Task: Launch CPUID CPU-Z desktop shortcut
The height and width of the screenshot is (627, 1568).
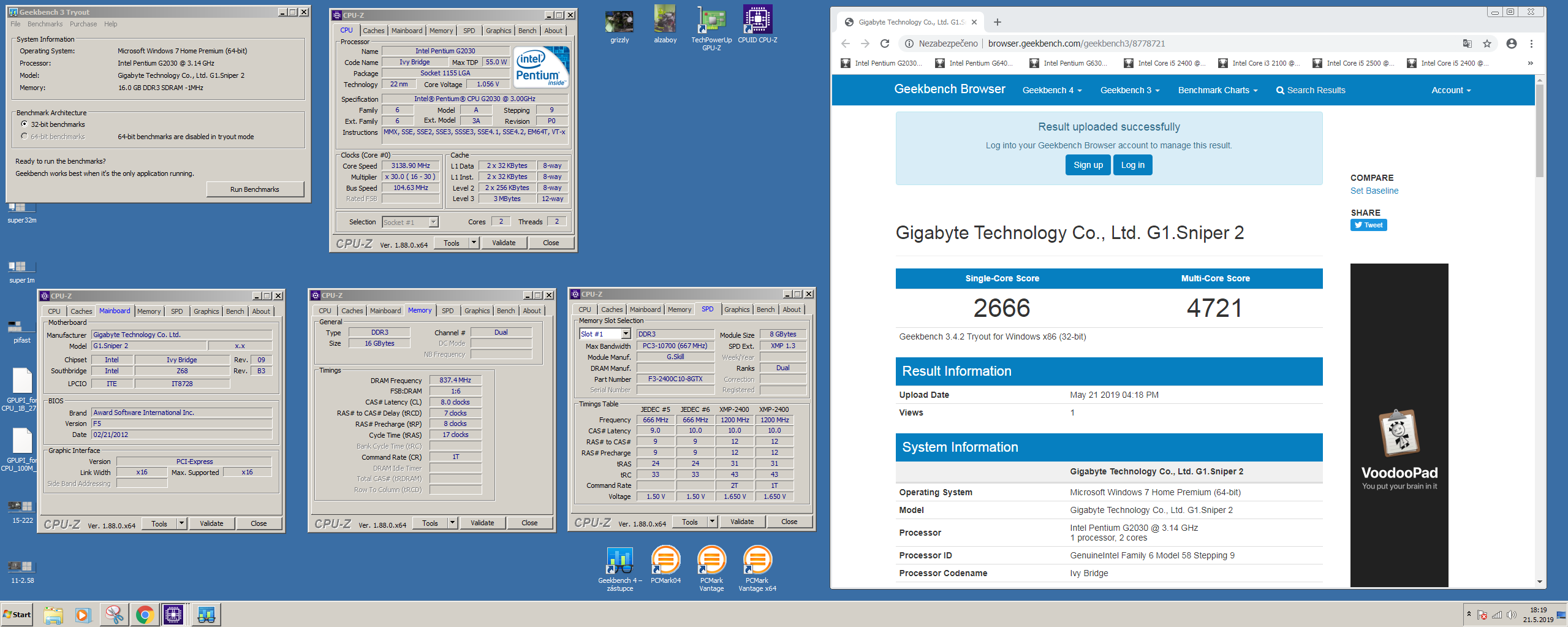Action: (757, 25)
